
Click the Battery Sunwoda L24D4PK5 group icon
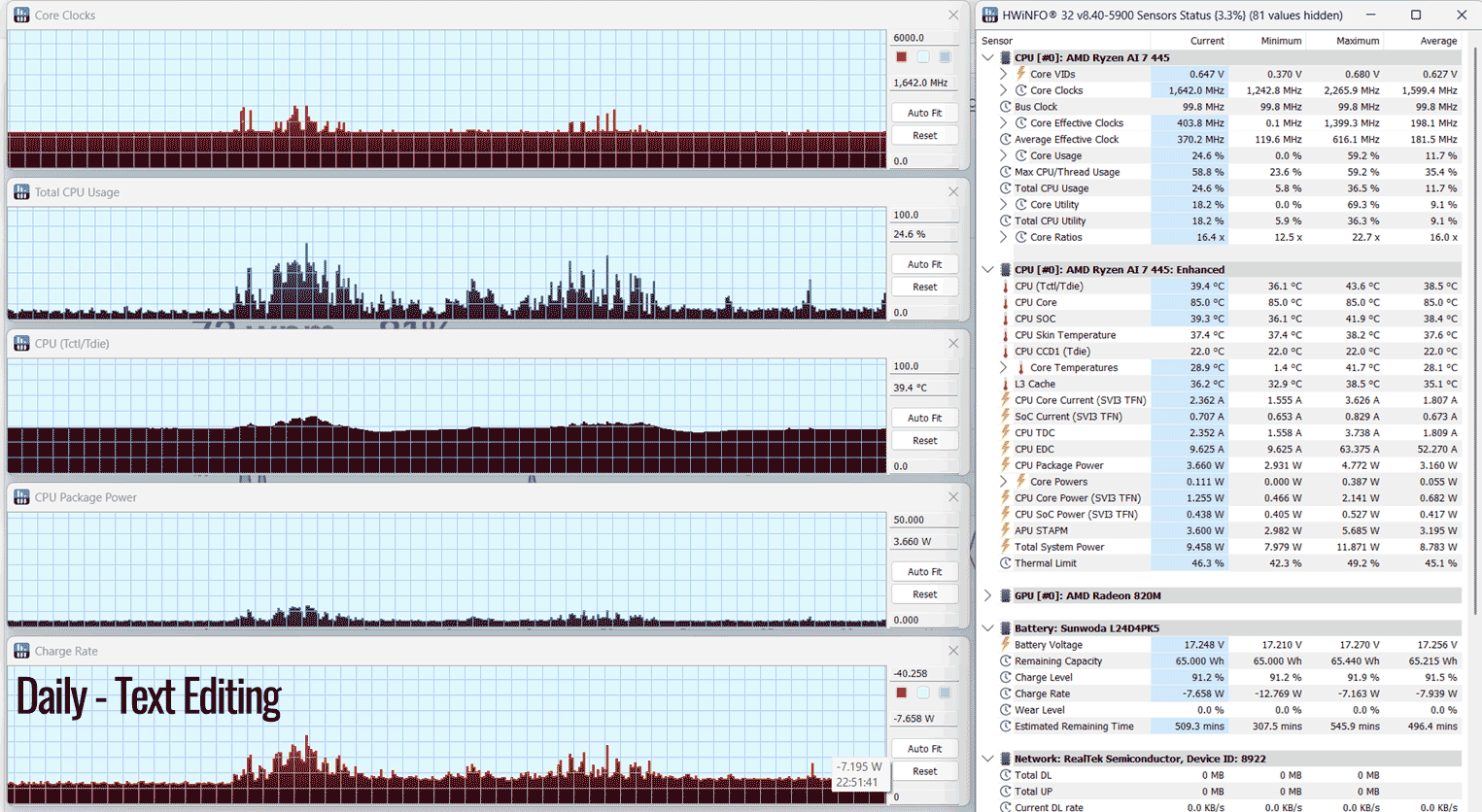point(1005,628)
